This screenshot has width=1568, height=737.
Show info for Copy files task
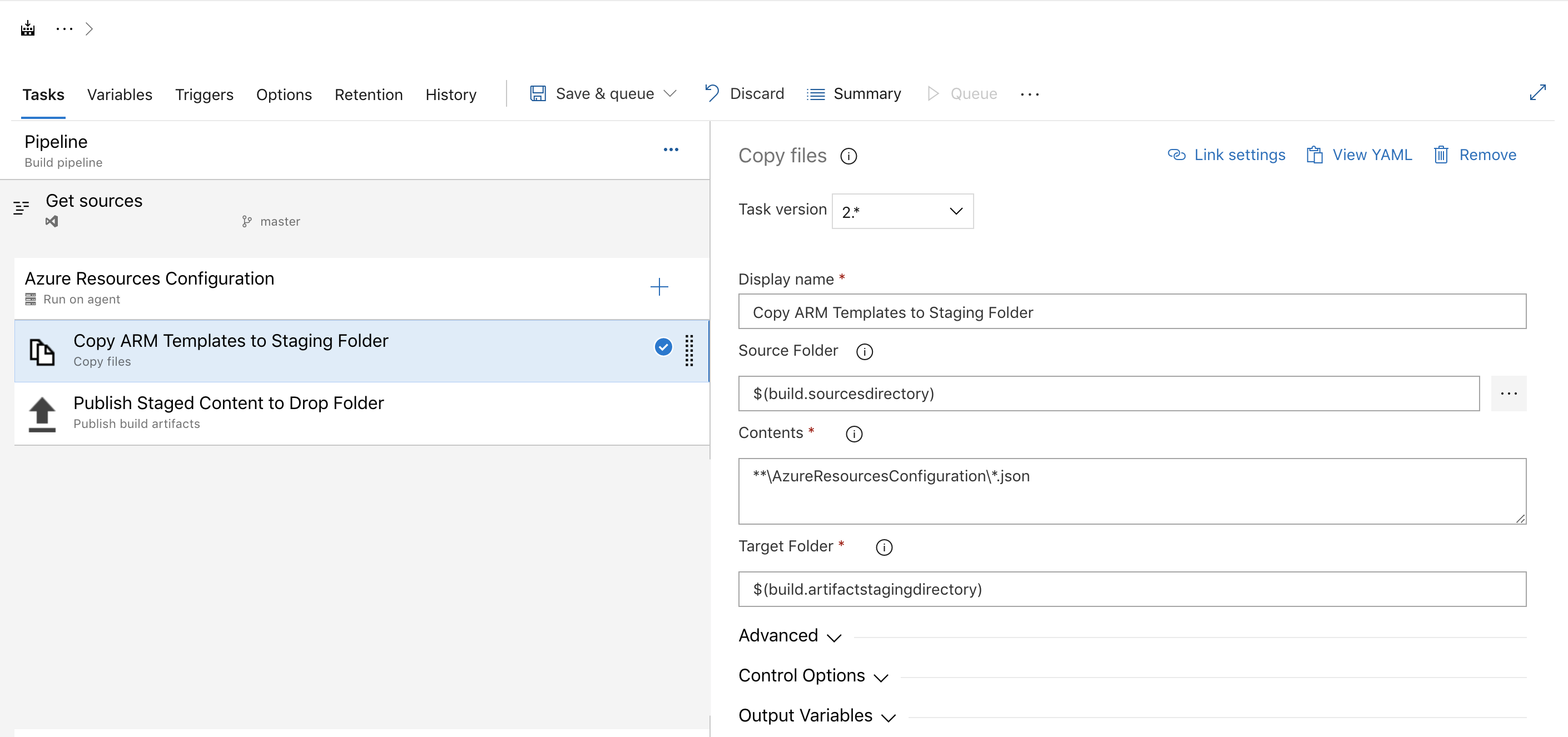(848, 156)
